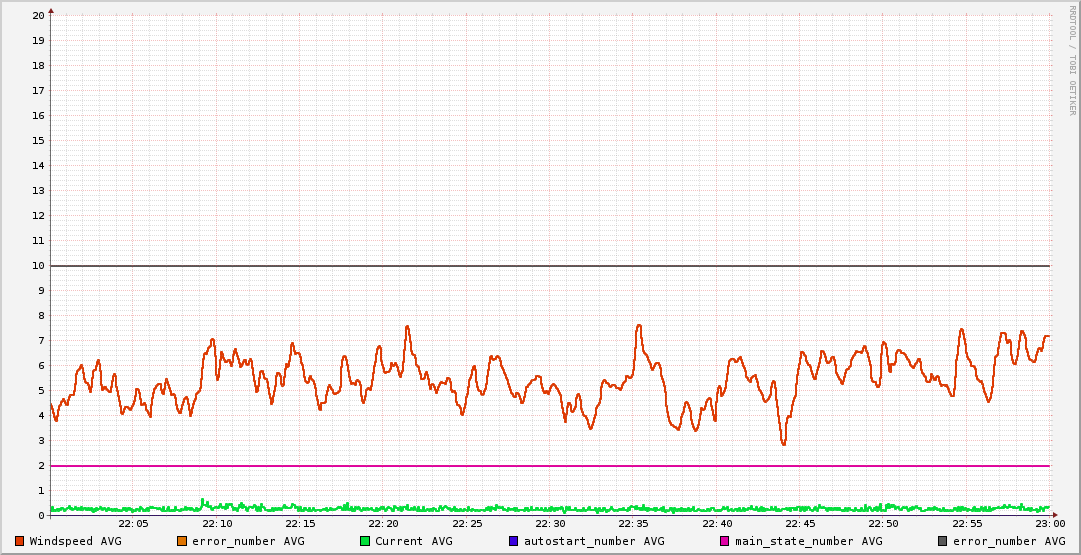Click the dark gray error_number legend swatch

(943, 541)
